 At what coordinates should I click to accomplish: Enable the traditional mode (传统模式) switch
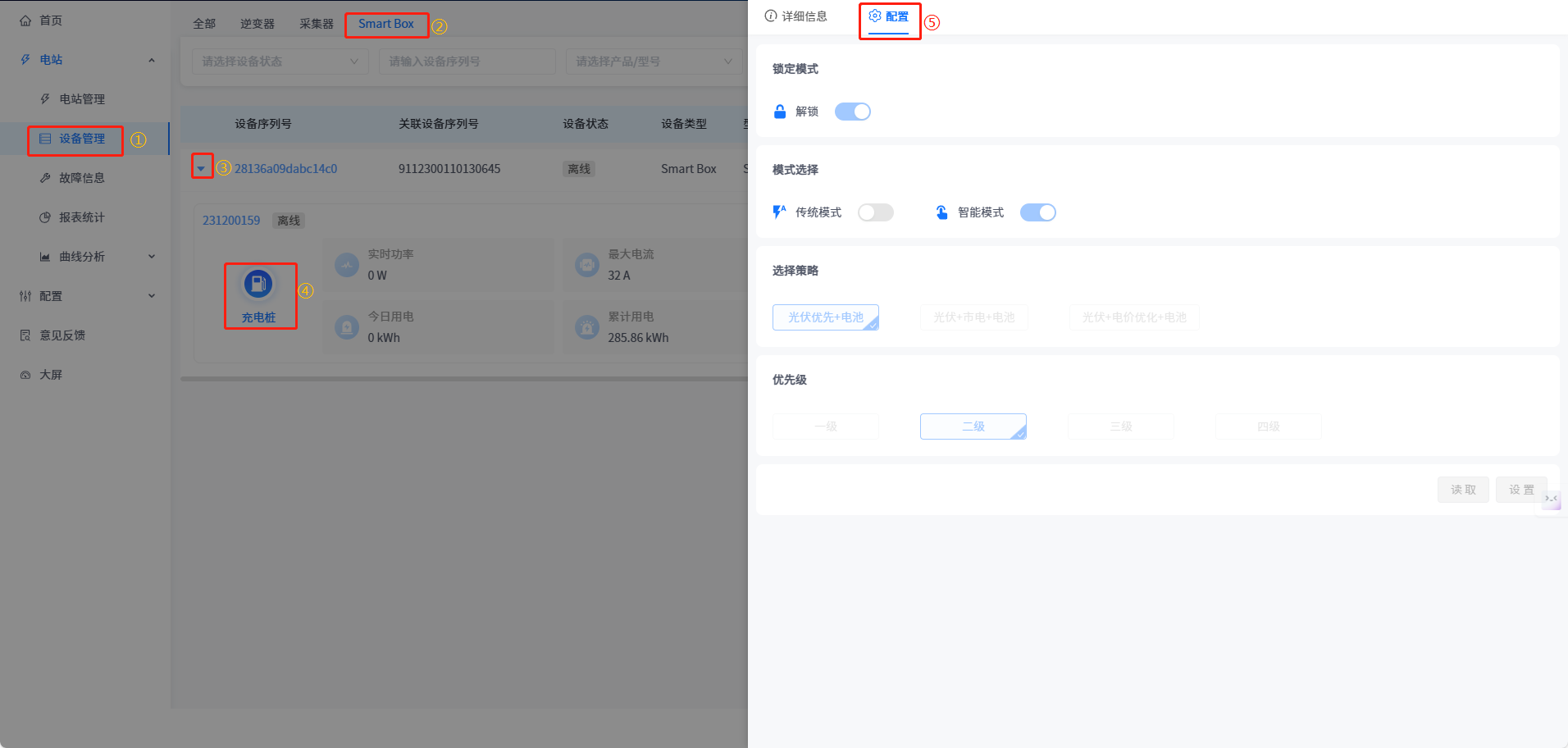pos(875,212)
